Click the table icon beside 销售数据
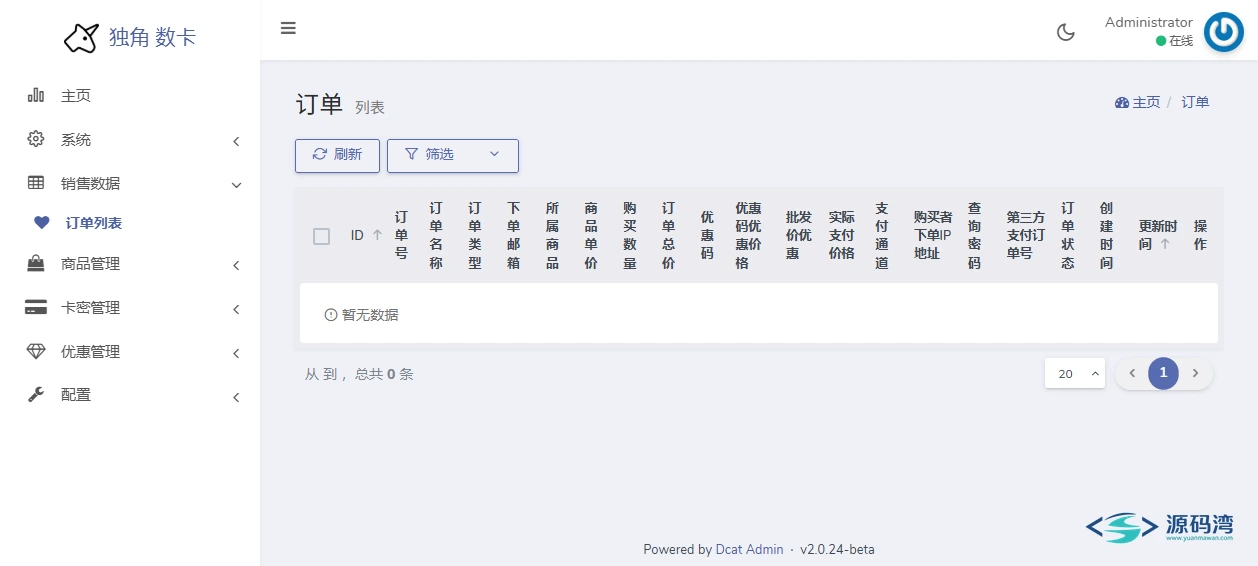This screenshot has height=566, width=1258. [x=36, y=183]
